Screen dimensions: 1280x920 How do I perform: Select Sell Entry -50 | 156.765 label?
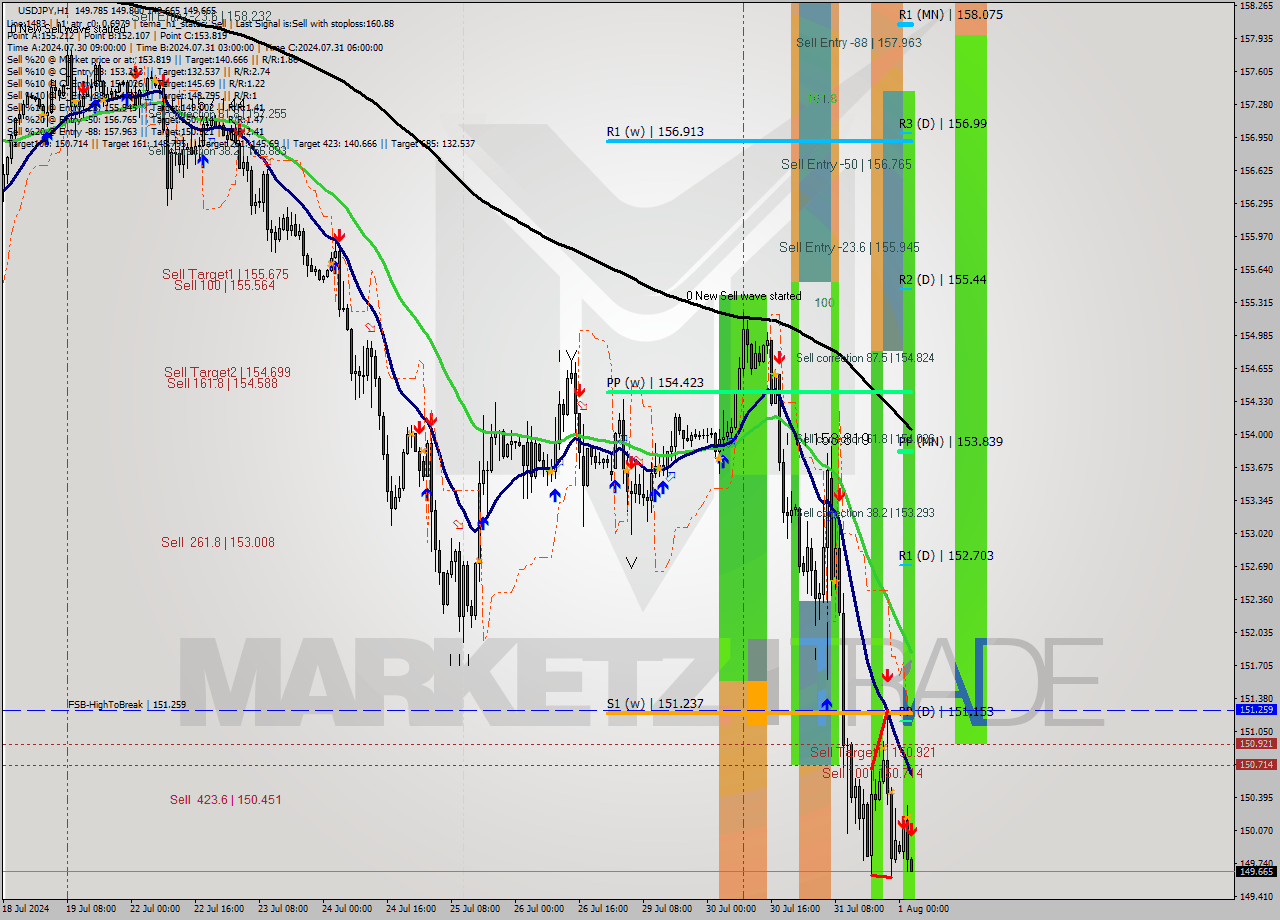(846, 164)
